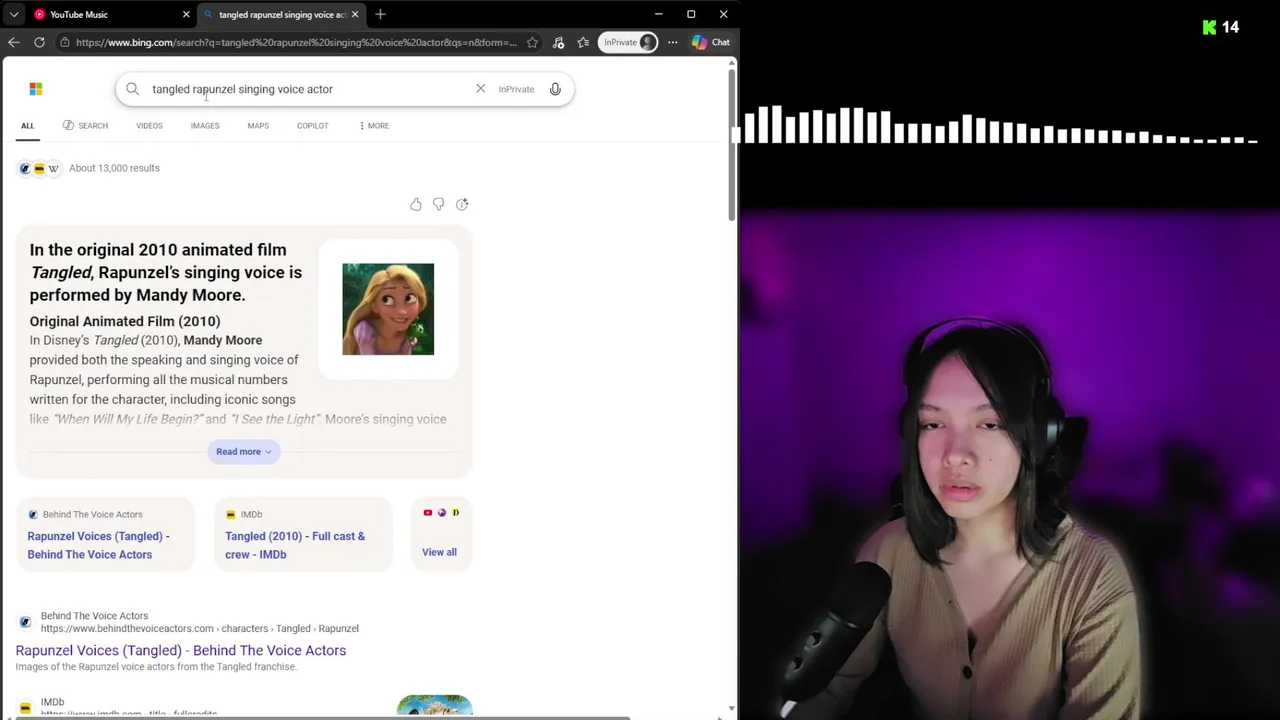Click the InPrivate label in search box
Screen dimensions: 1280x720
click(516, 89)
